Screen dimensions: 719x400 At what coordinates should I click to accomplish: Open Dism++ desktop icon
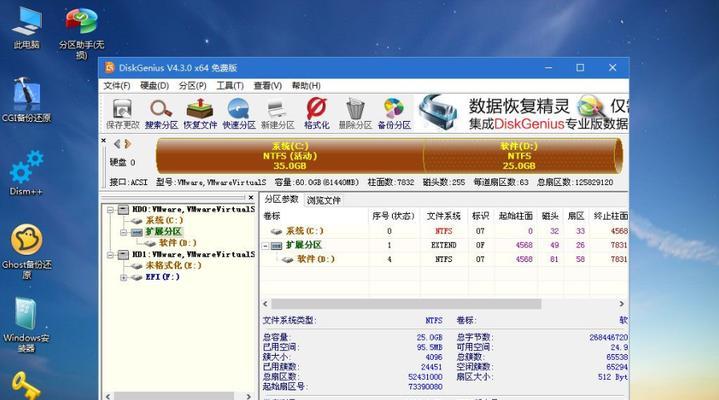click(x=26, y=173)
